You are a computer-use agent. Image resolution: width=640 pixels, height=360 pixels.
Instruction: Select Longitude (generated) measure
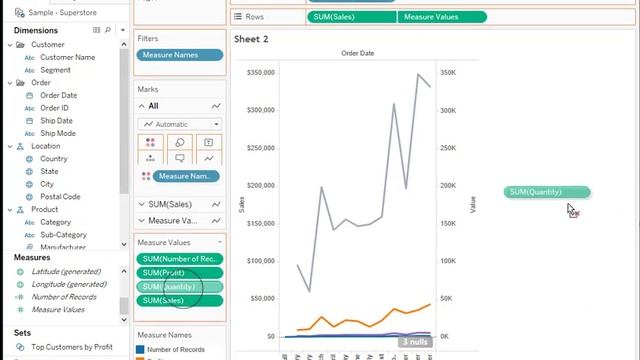pos(69,284)
